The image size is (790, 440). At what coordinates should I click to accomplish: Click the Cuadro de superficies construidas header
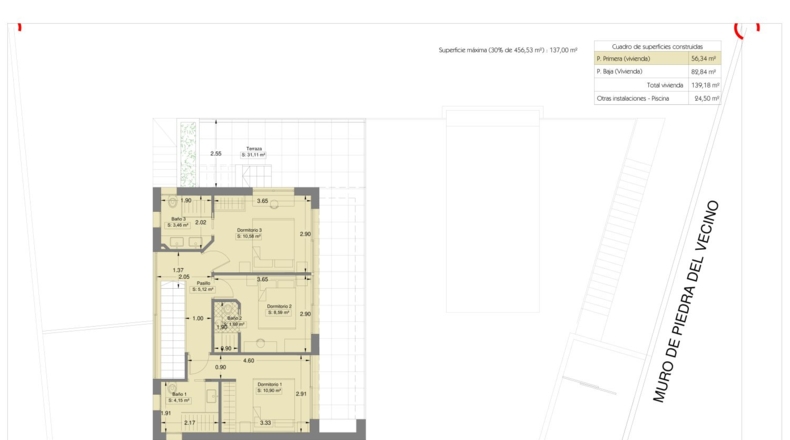point(657,46)
